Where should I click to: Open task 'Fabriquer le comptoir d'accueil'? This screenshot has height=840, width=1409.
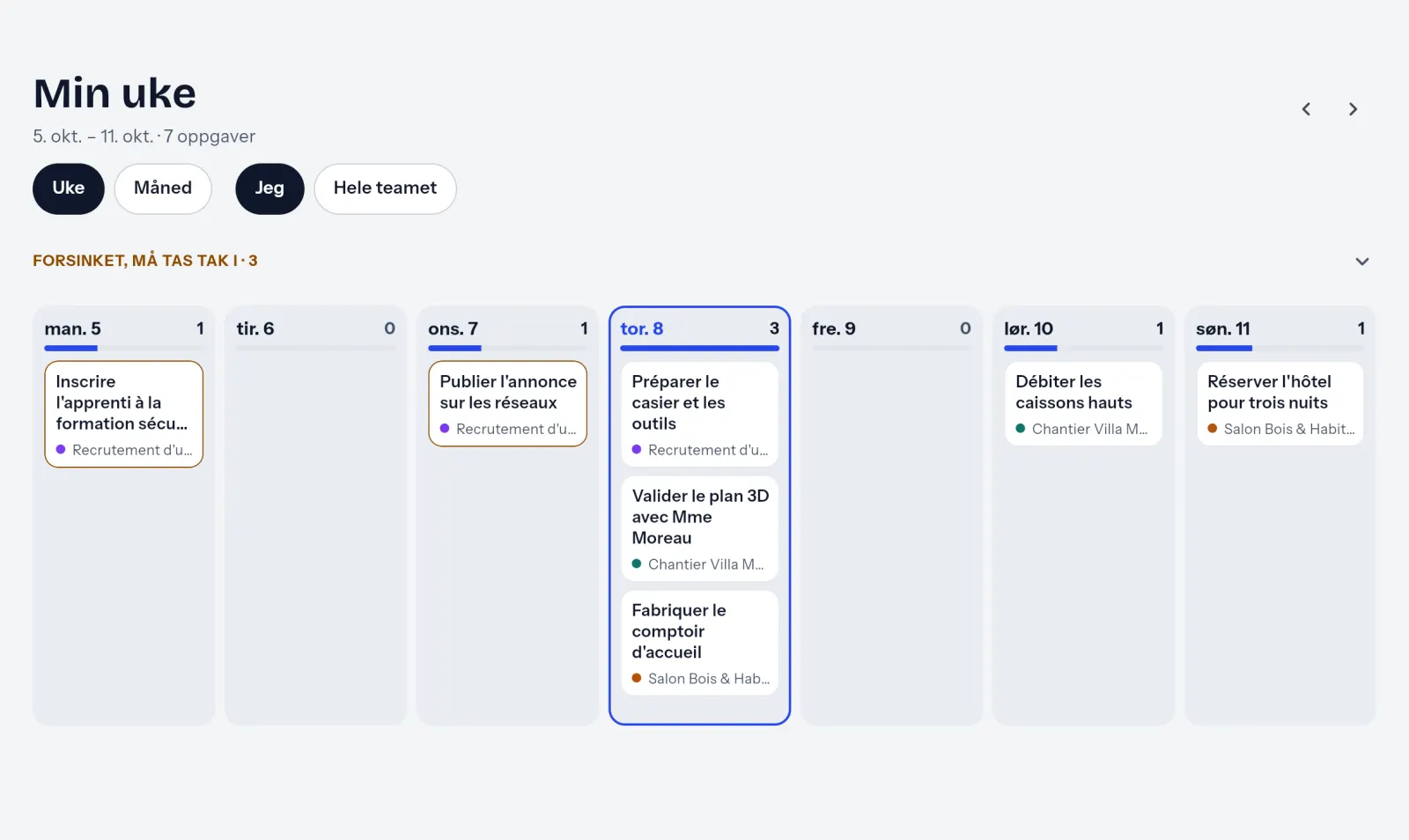coord(700,643)
